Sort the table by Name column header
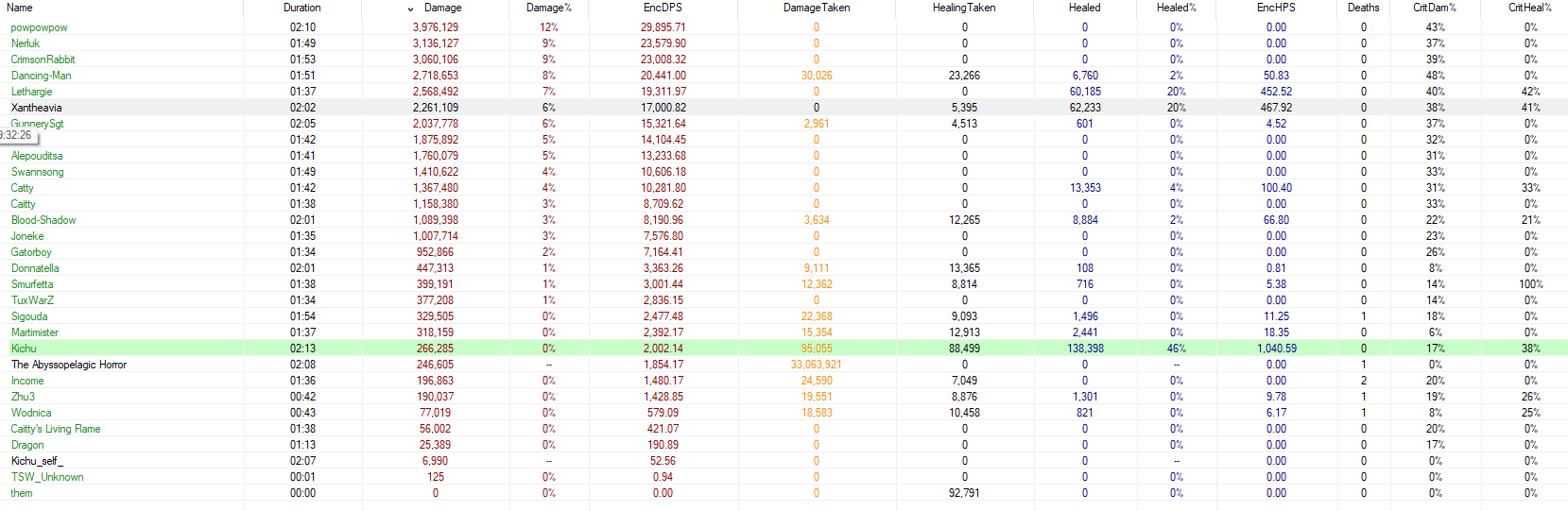1568x511 pixels. point(20,8)
